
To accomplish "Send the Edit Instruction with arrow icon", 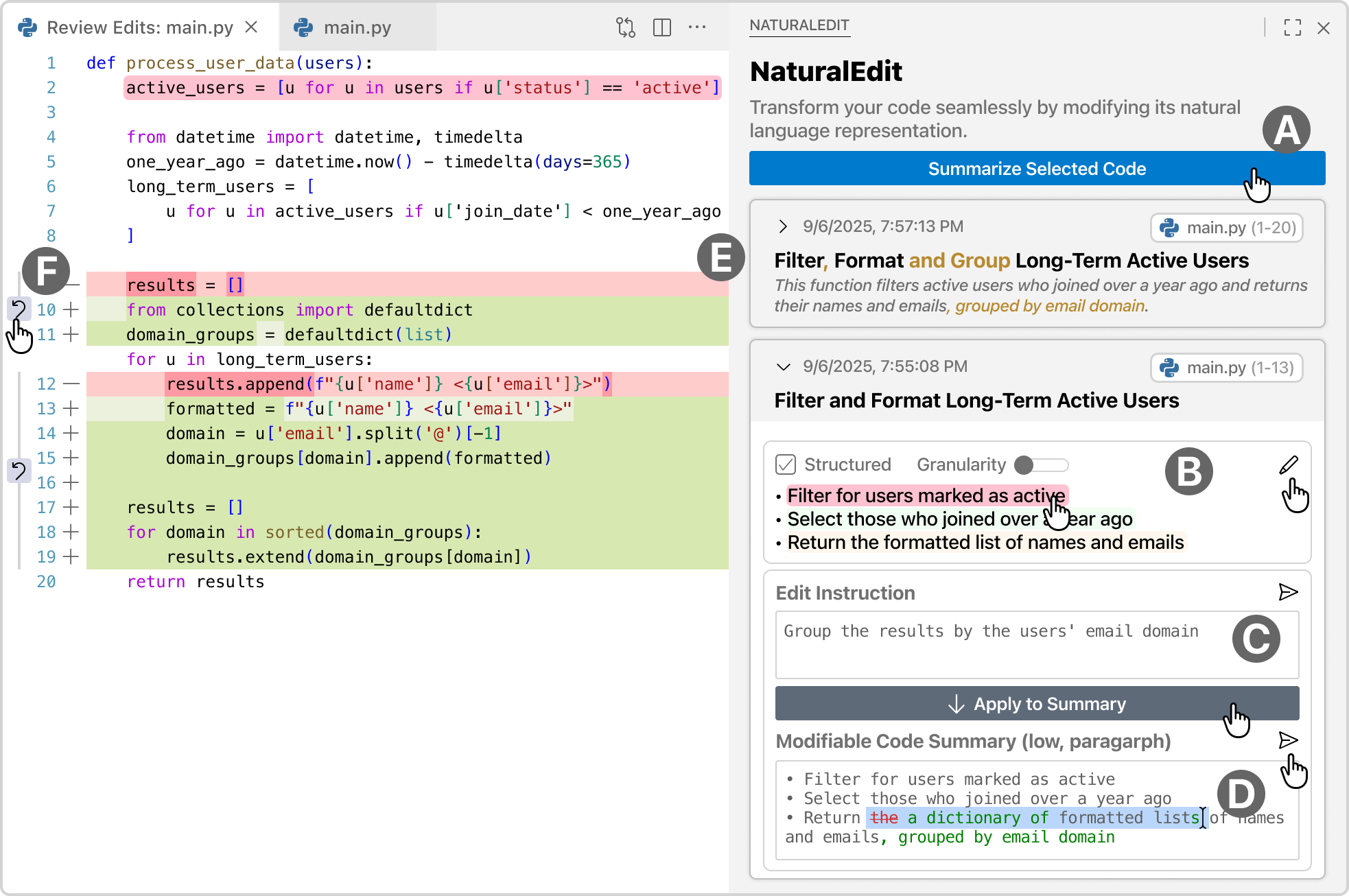I will tap(1288, 592).
